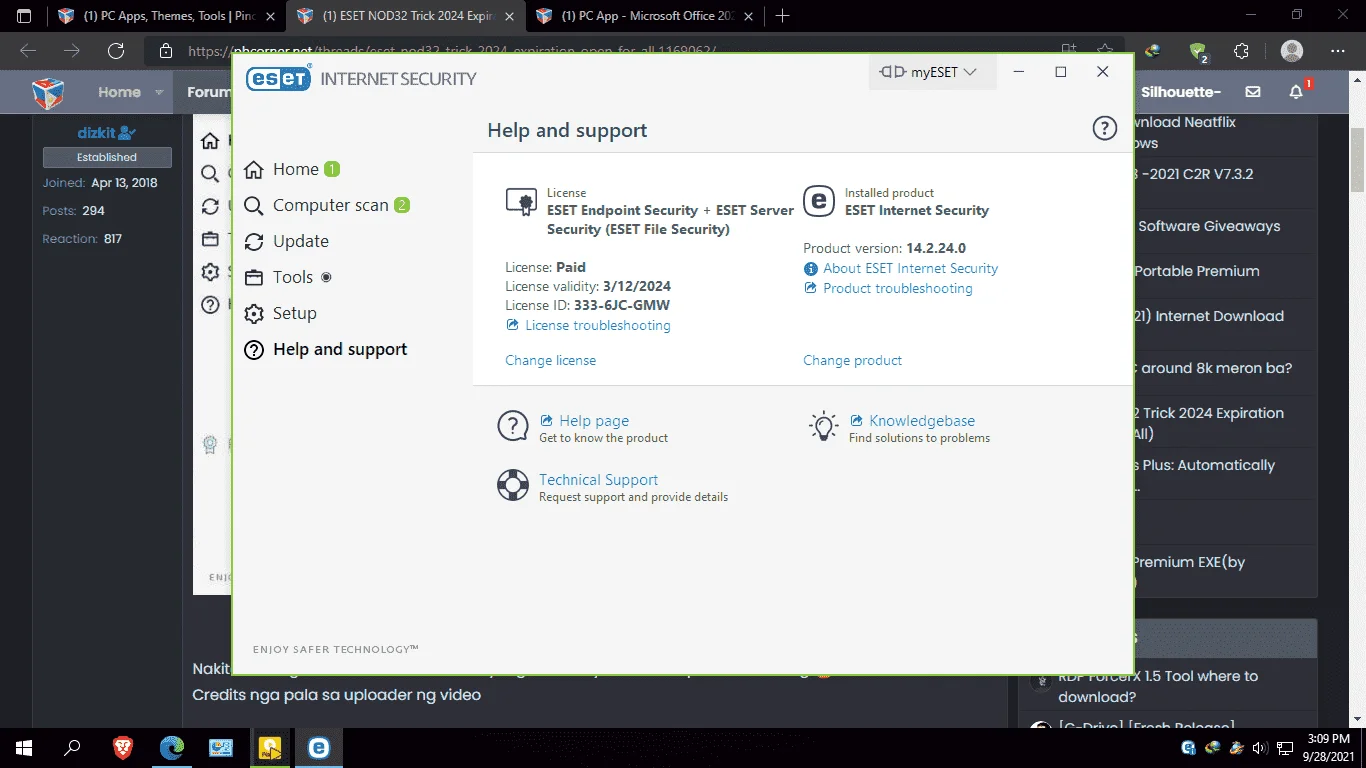Click the Setup gear icon in ESET
The width and height of the screenshot is (1366, 768).
click(254, 313)
